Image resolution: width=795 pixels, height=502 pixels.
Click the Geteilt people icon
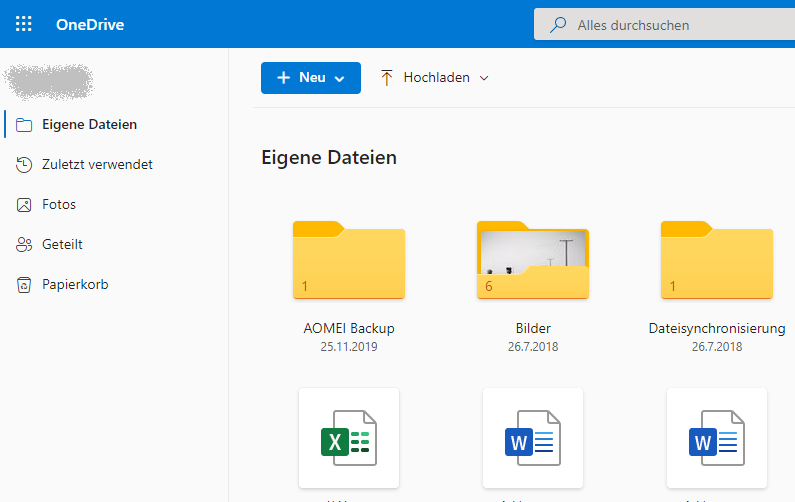tap(24, 244)
